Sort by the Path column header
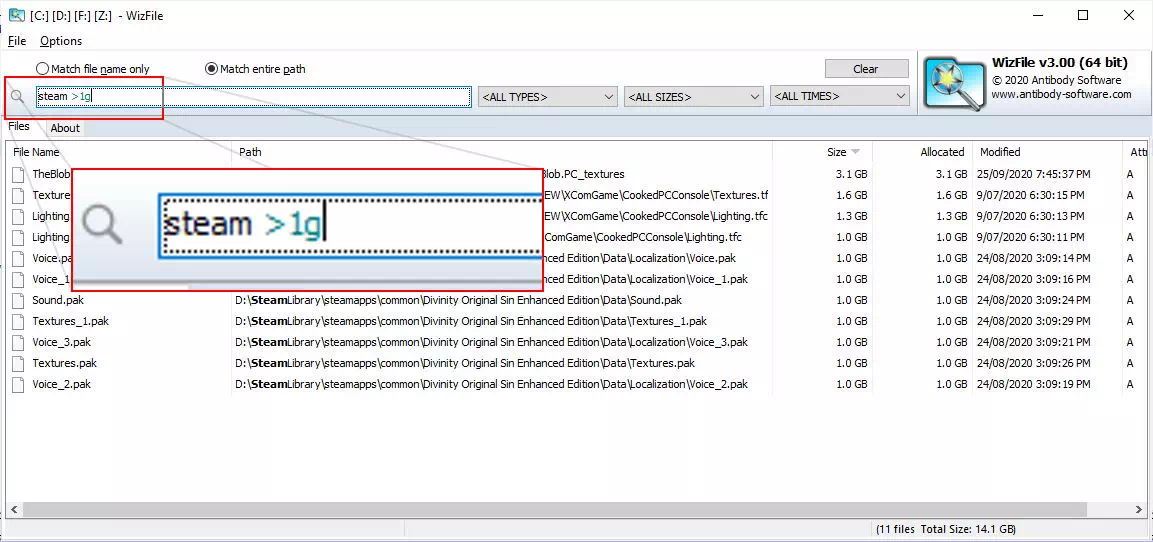This screenshot has width=1153, height=542. coord(250,152)
